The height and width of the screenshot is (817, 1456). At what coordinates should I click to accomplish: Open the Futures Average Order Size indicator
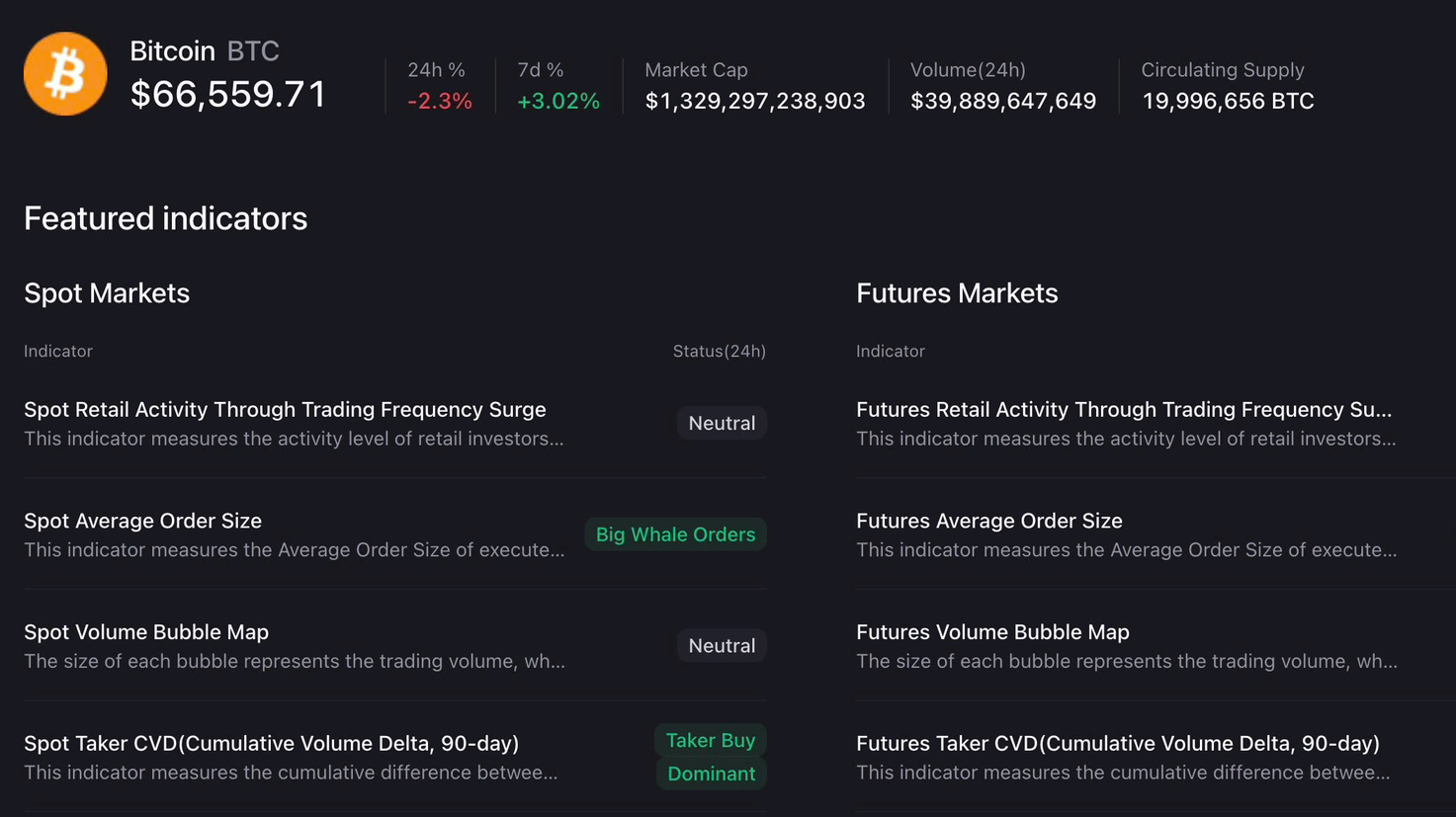(x=988, y=522)
